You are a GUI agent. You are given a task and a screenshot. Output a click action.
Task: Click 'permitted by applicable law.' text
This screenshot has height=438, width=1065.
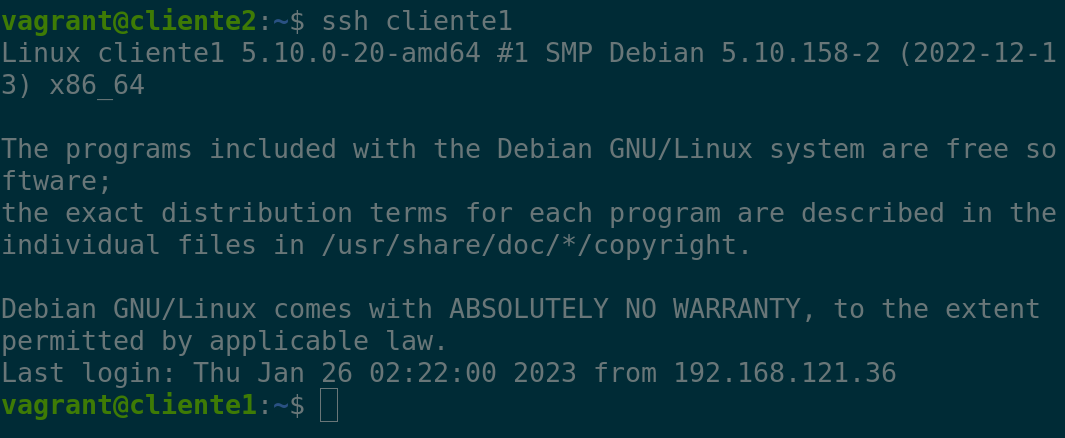225,342
